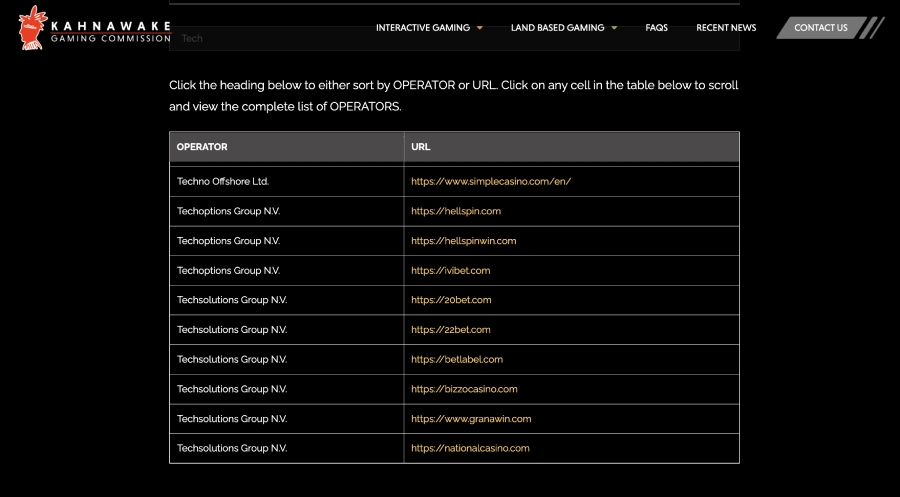Go to the FAQS page
This screenshot has width=900, height=497.
[x=656, y=28]
